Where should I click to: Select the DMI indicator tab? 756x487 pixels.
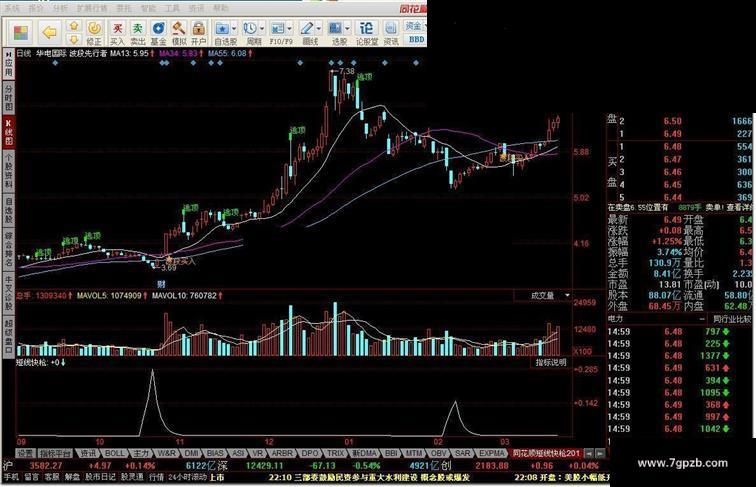pos(191,453)
